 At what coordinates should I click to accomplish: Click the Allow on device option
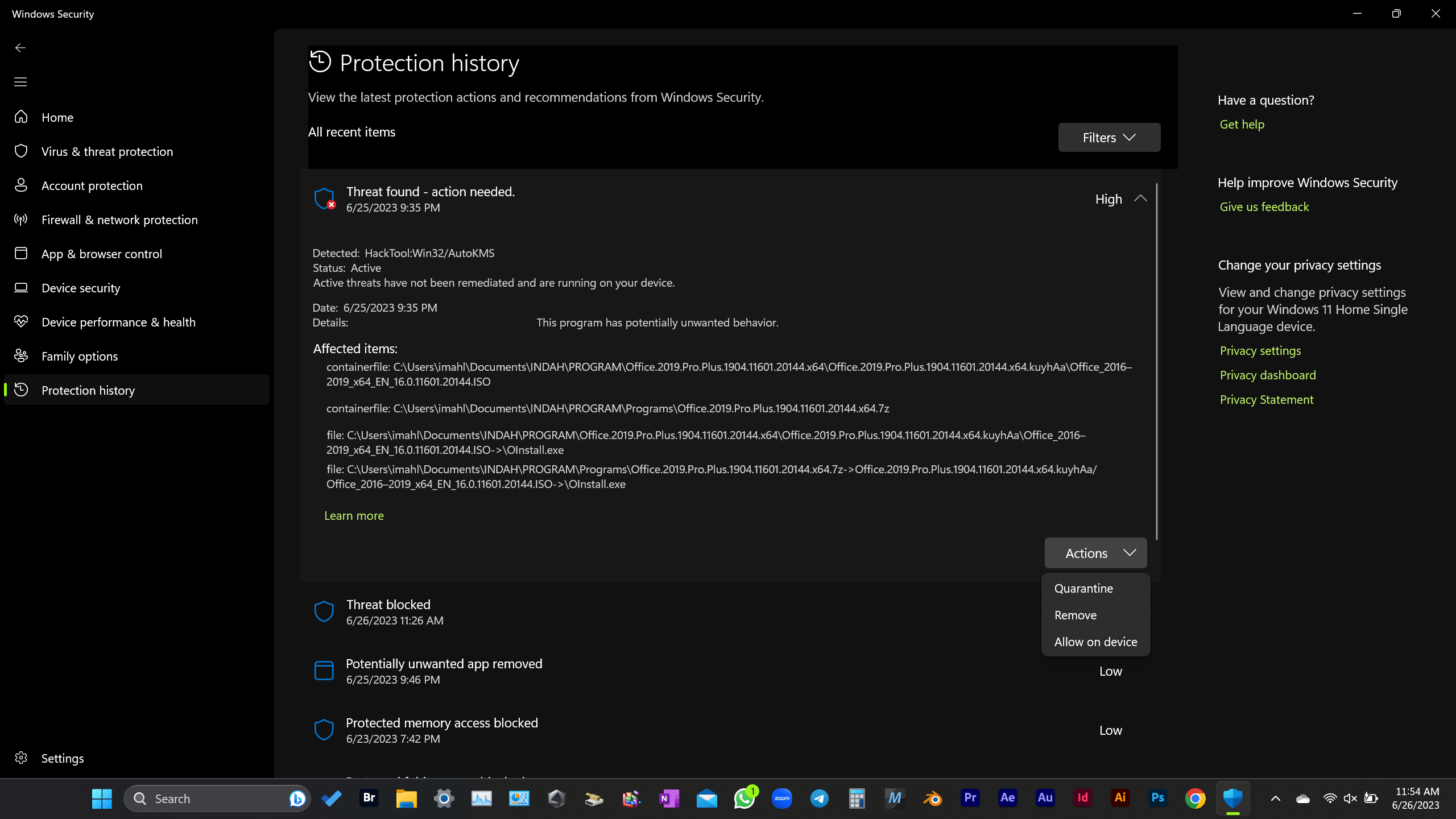[1095, 641]
